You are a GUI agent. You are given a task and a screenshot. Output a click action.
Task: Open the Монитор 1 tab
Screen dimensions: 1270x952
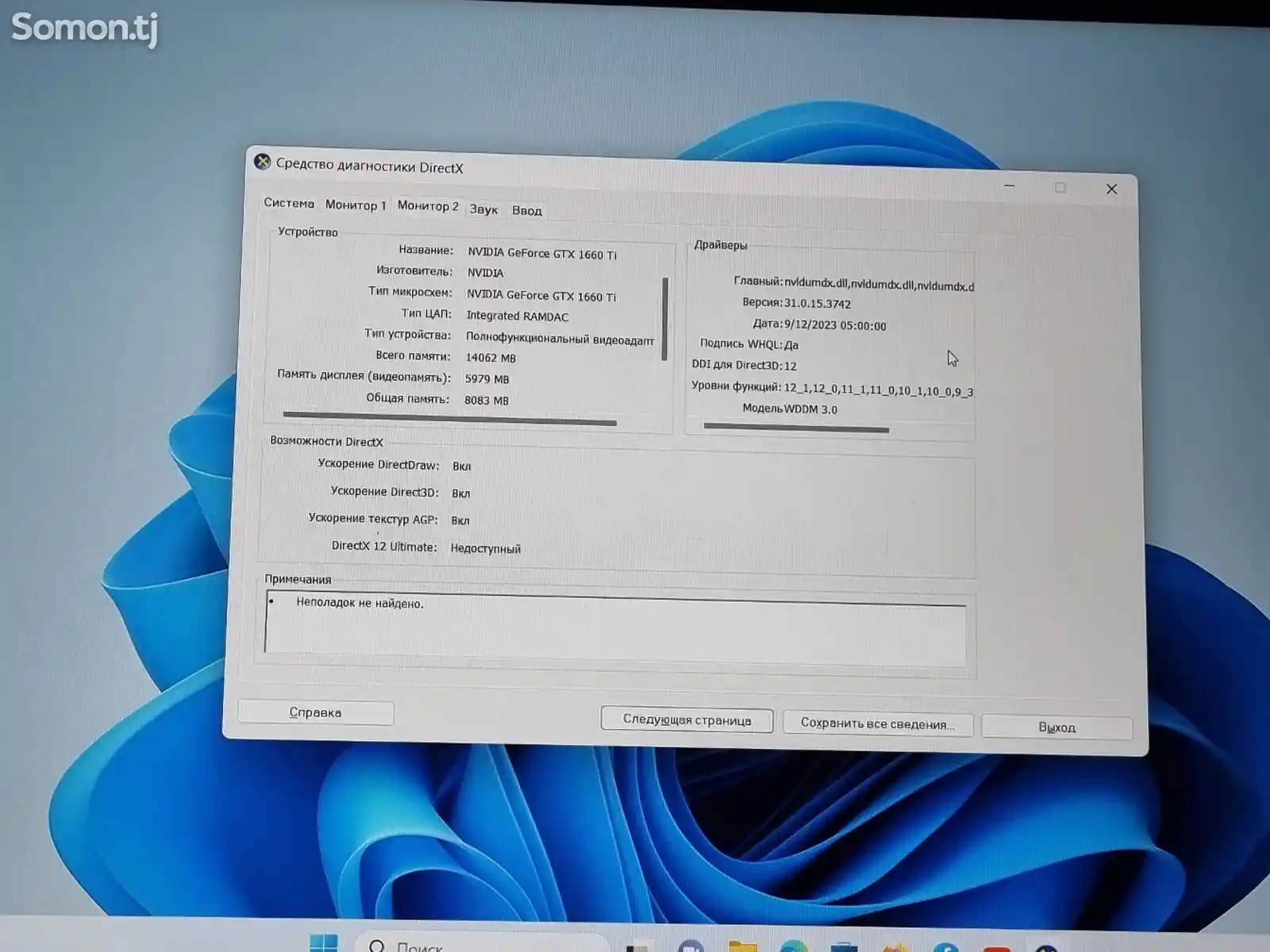356,205
